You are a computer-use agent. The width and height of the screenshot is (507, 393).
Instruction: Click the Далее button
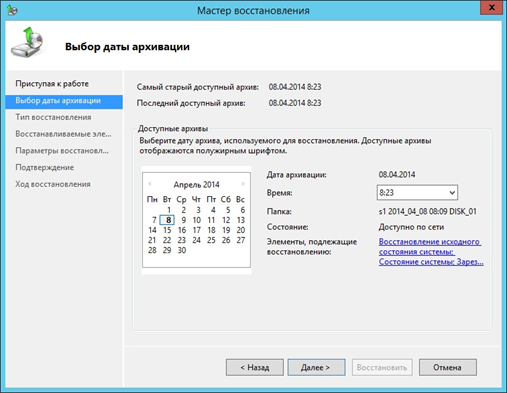pyautogui.click(x=316, y=367)
